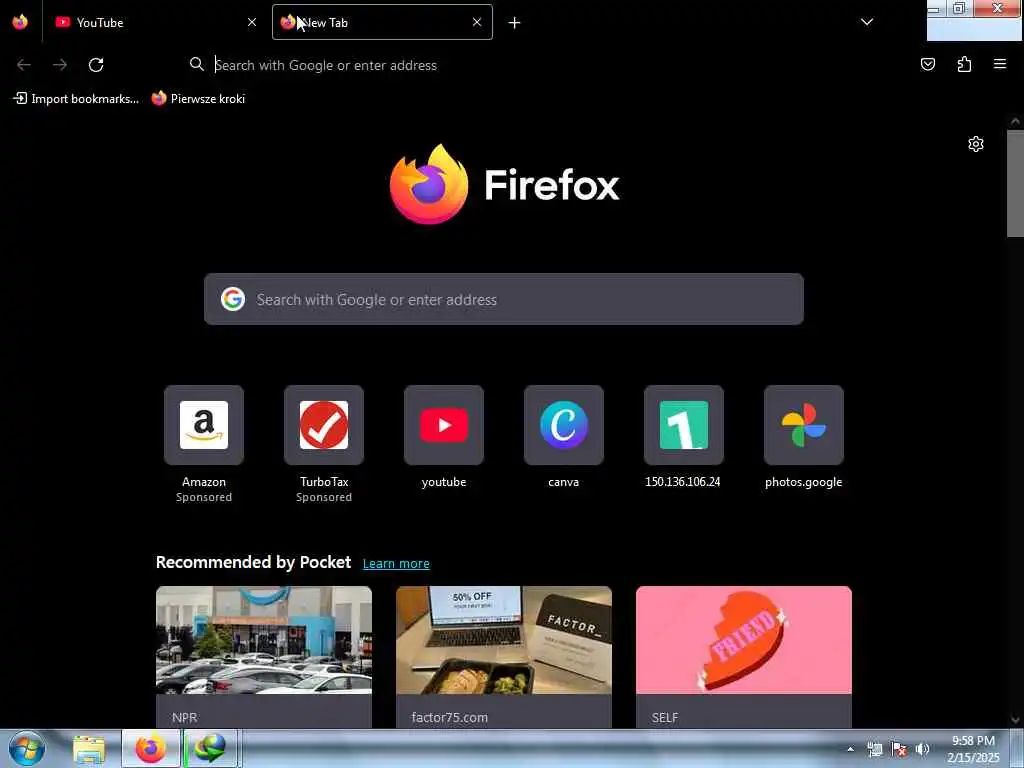
Task: Click the page search box with Google
Action: point(504,299)
